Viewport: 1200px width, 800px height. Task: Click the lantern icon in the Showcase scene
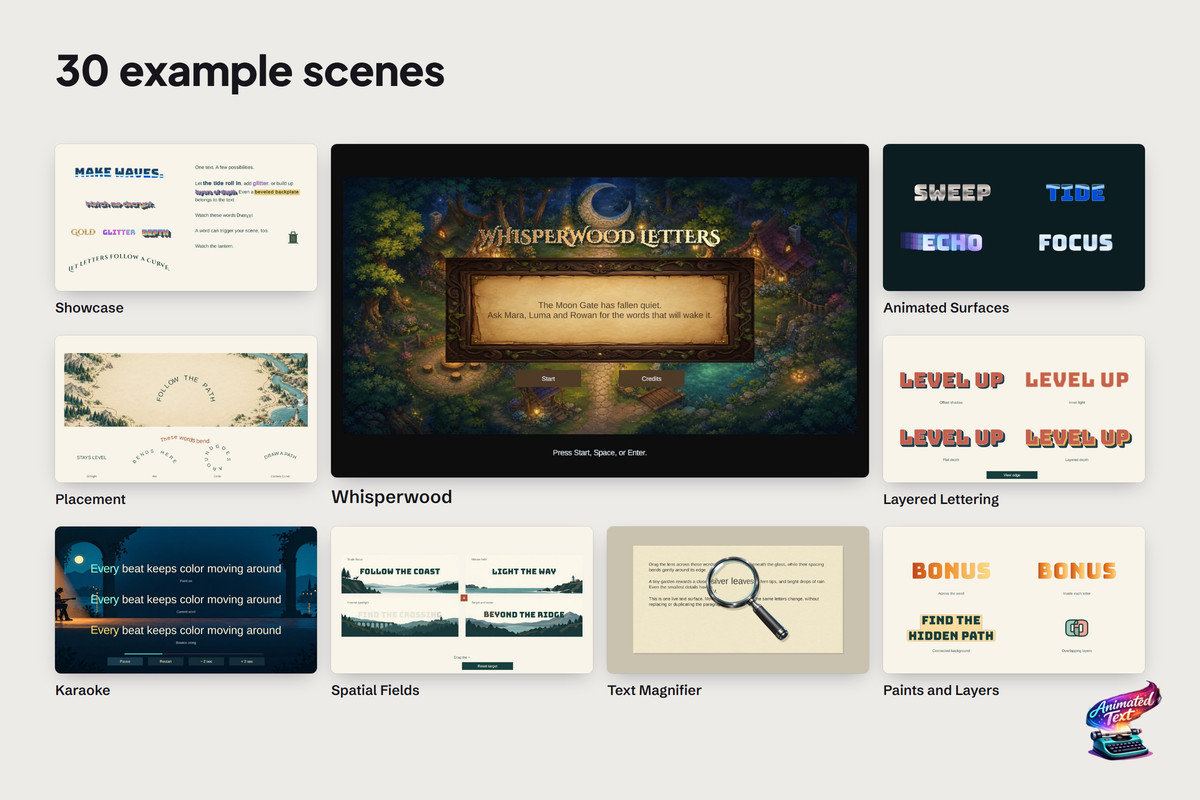click(292, 237)
